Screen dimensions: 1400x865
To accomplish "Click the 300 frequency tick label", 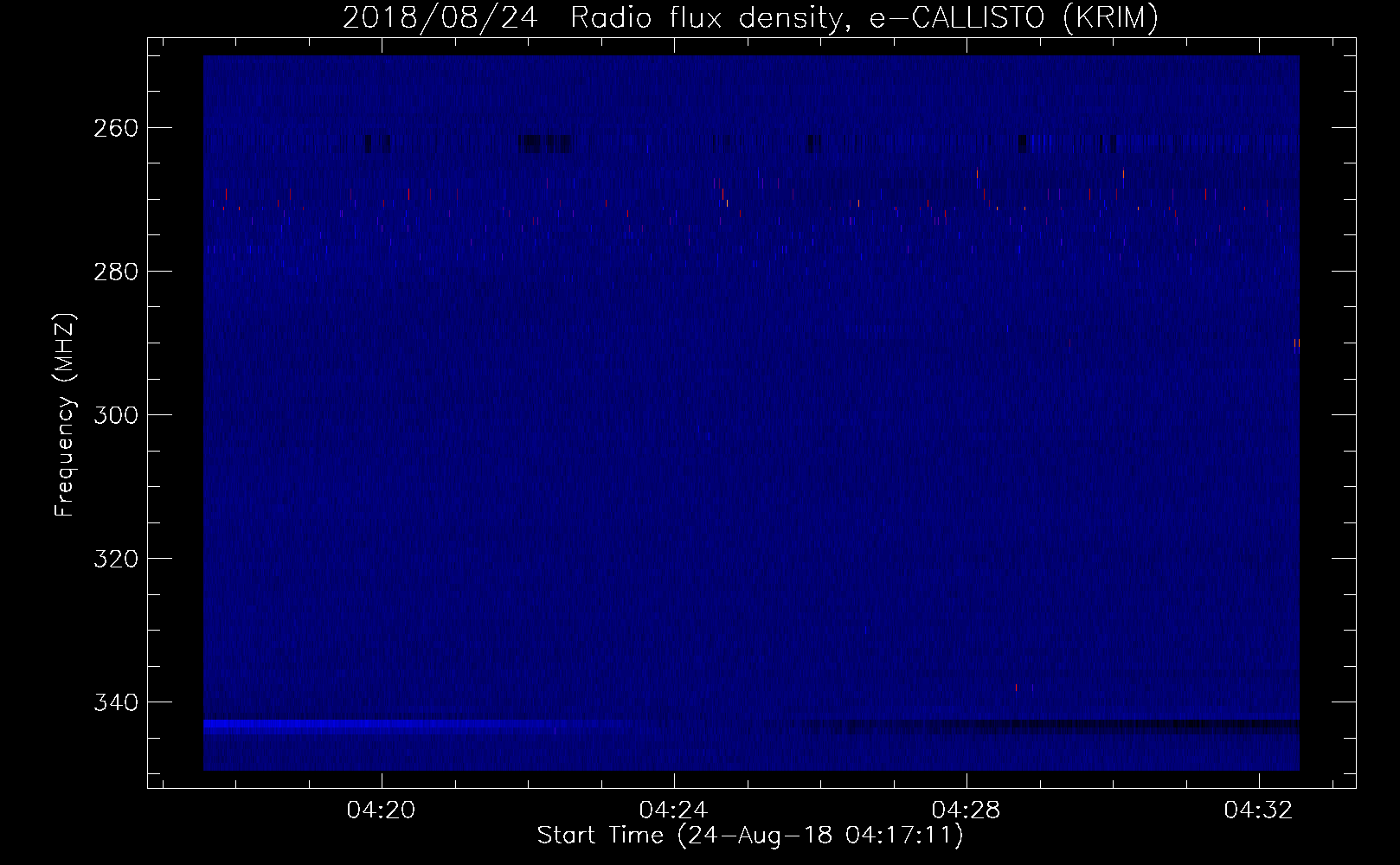I will 116,415.
